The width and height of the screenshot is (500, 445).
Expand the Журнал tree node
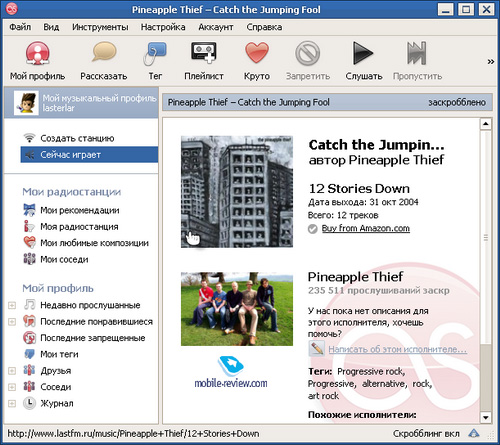[12, 404]
